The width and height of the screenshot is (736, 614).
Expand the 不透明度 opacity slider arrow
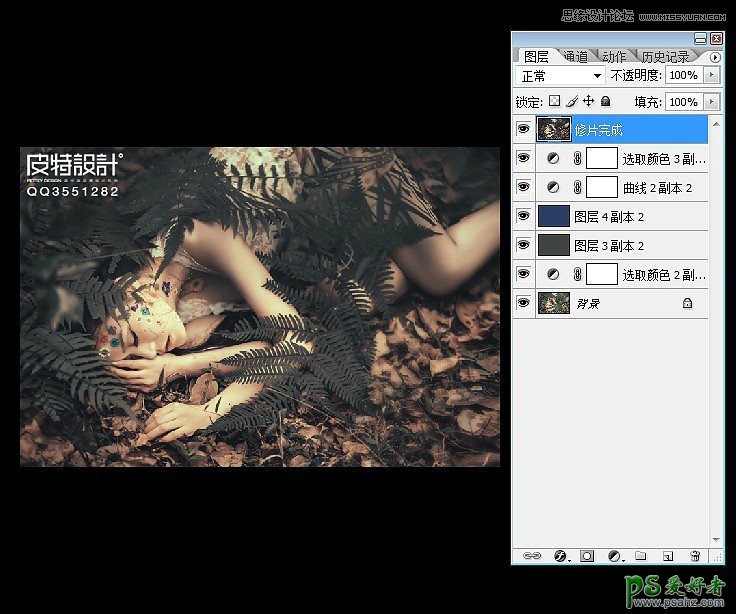coord(712,76)
